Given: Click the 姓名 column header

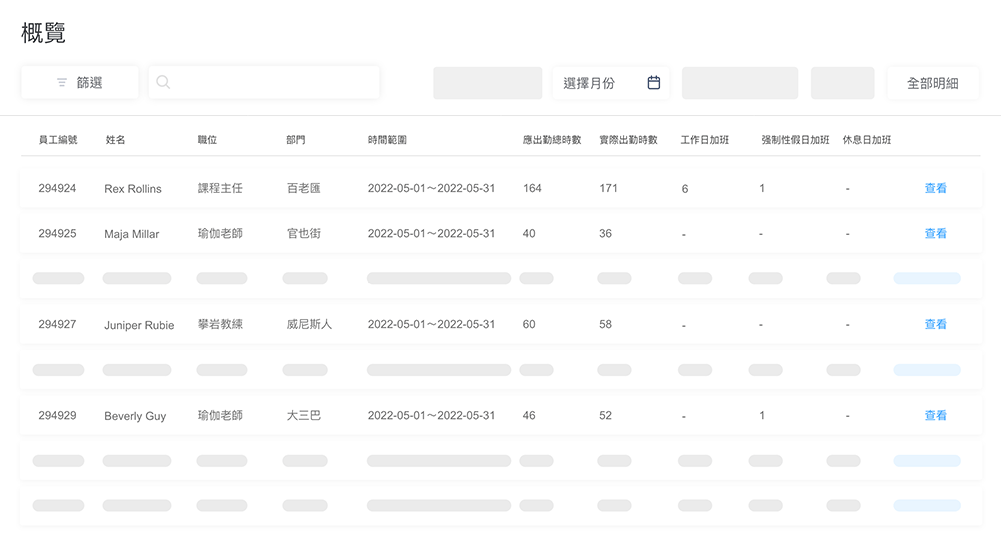Looking at the screenshot, I should (116, 140).
